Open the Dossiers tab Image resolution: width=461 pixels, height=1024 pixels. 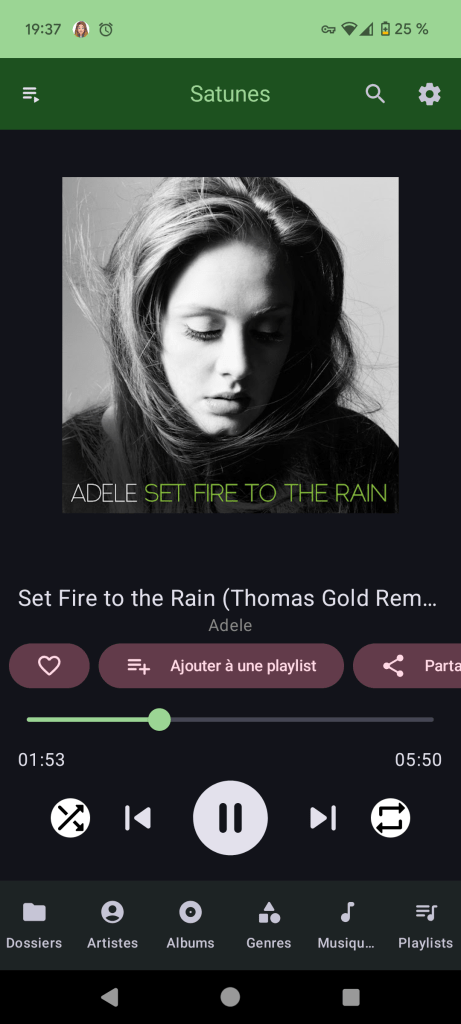point(34,925)
